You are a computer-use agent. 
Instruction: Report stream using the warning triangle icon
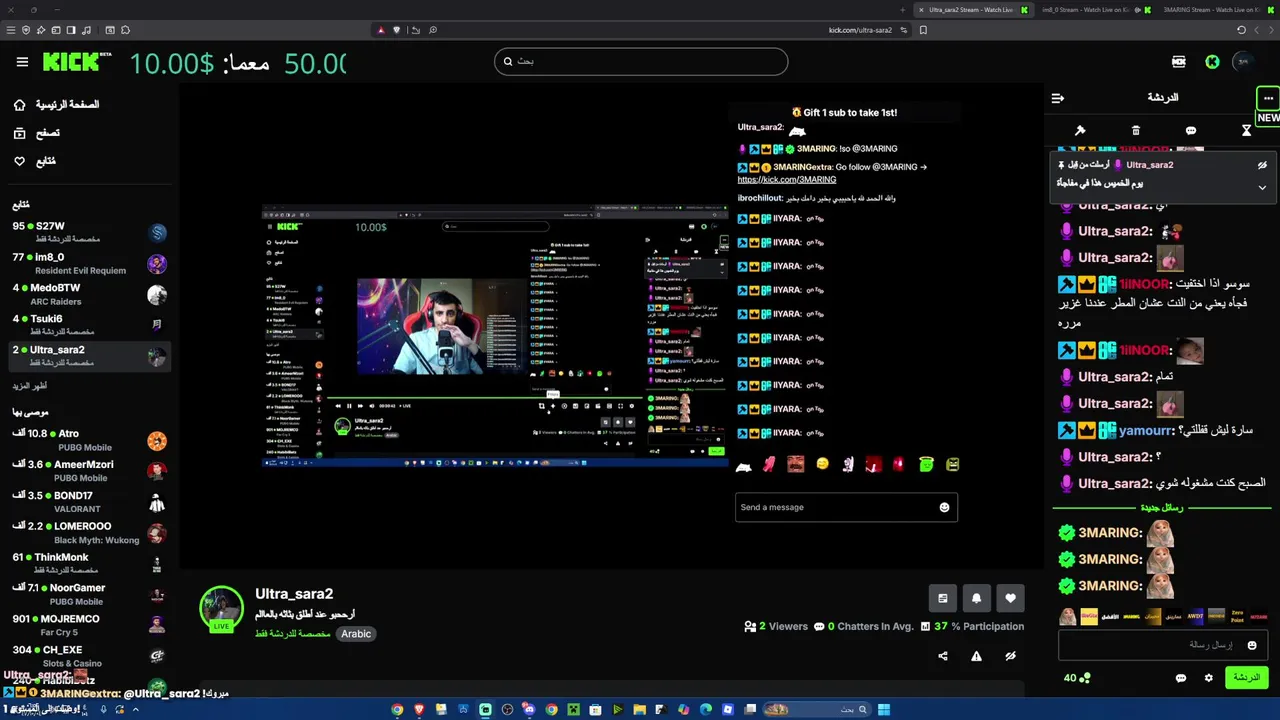(976, 656)
